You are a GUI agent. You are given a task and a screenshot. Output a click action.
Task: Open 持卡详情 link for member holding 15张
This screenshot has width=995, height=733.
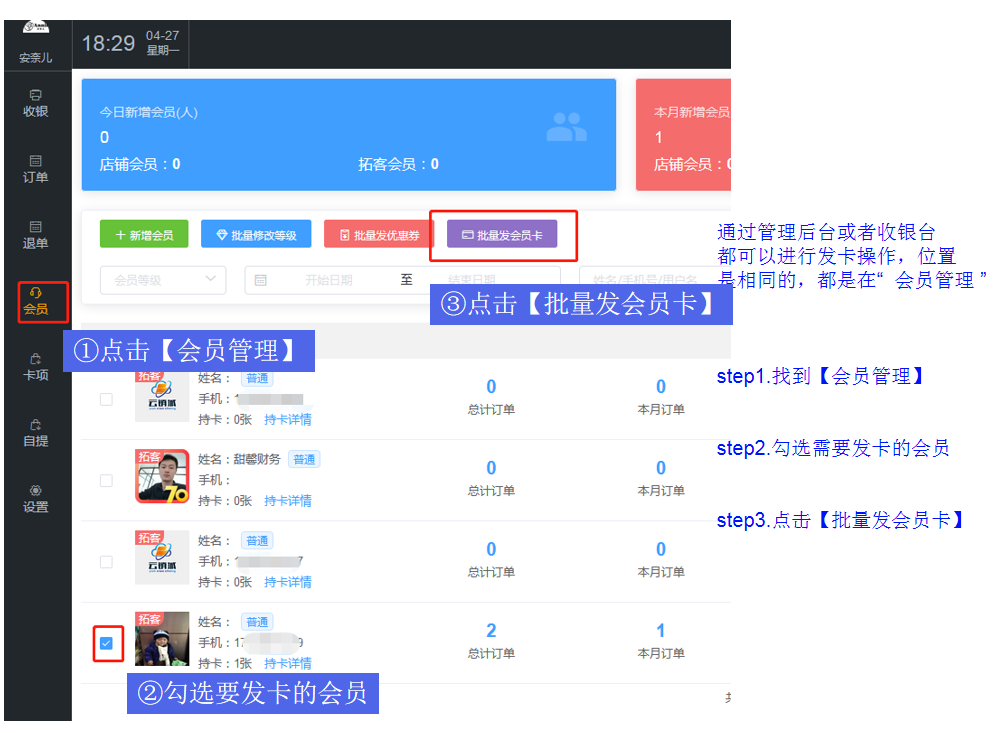287,663
